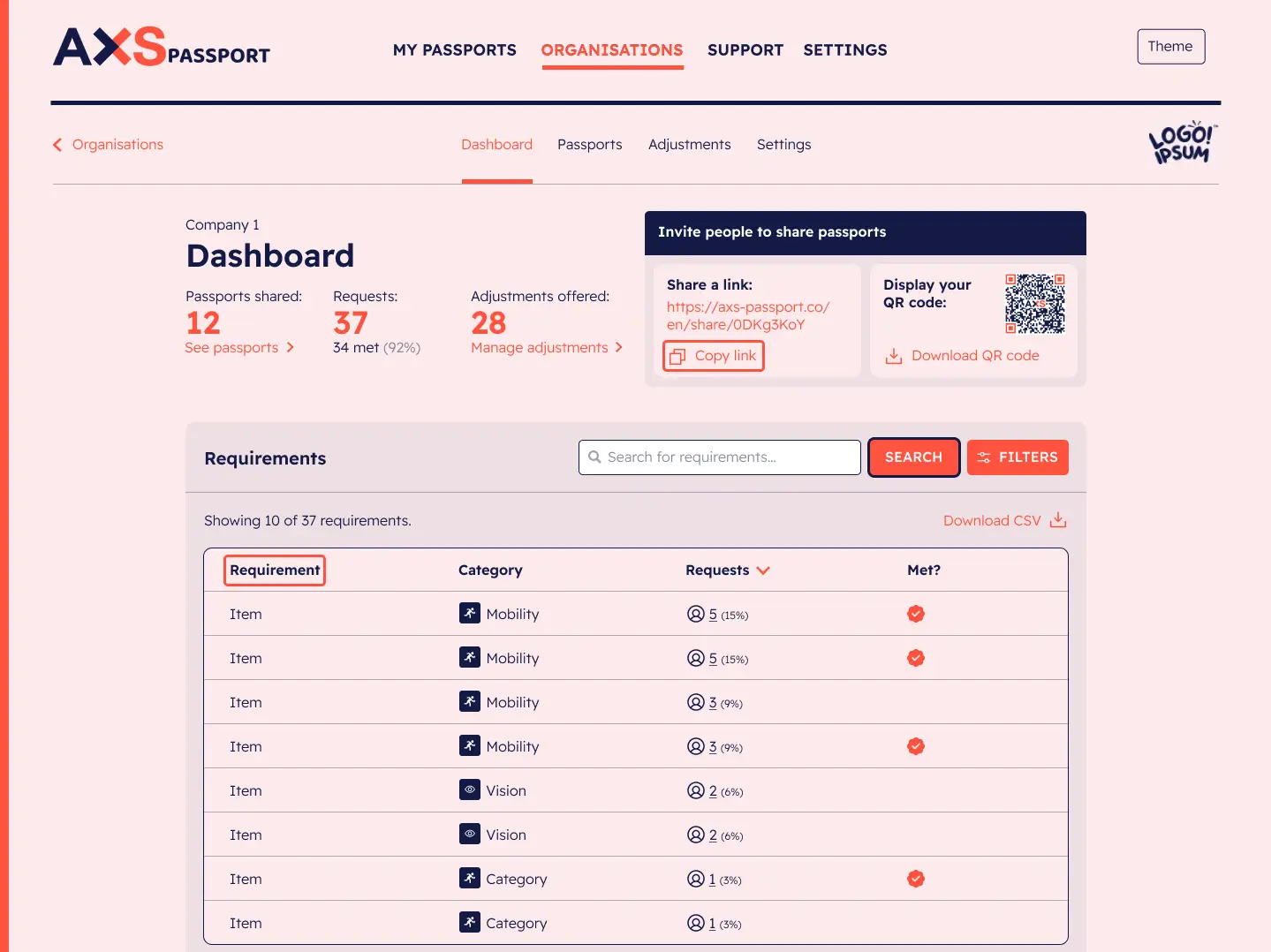Viewport: 1271px width, 952px height.
Task: Sort by the Requirement column header
Action: 275,570
